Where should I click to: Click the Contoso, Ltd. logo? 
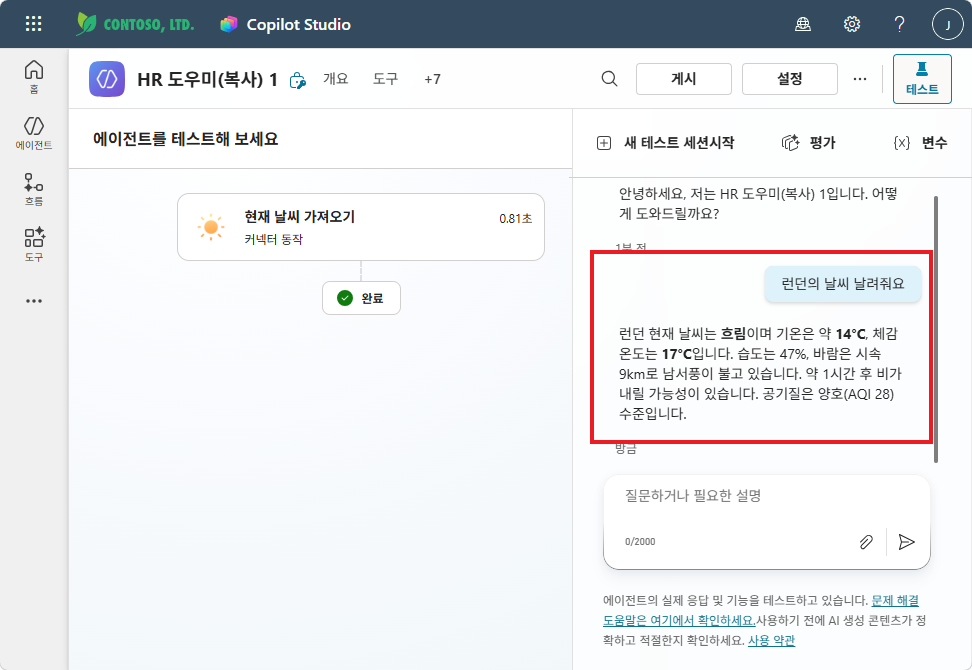(135, 24)
